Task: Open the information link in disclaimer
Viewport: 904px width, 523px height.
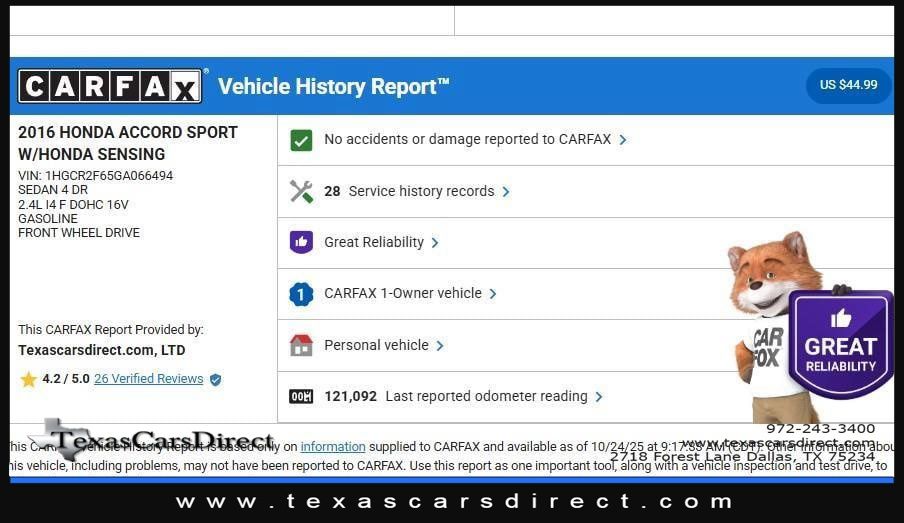Action: click(332, 447)
